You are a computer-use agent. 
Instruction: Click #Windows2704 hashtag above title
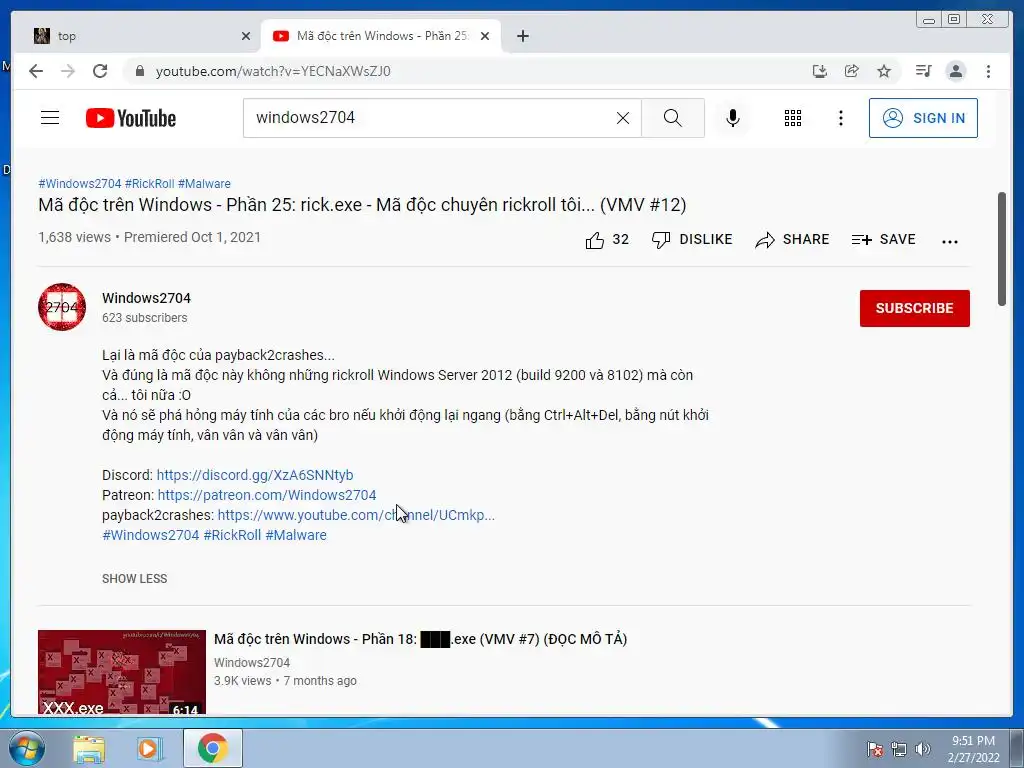coord(80,184)
